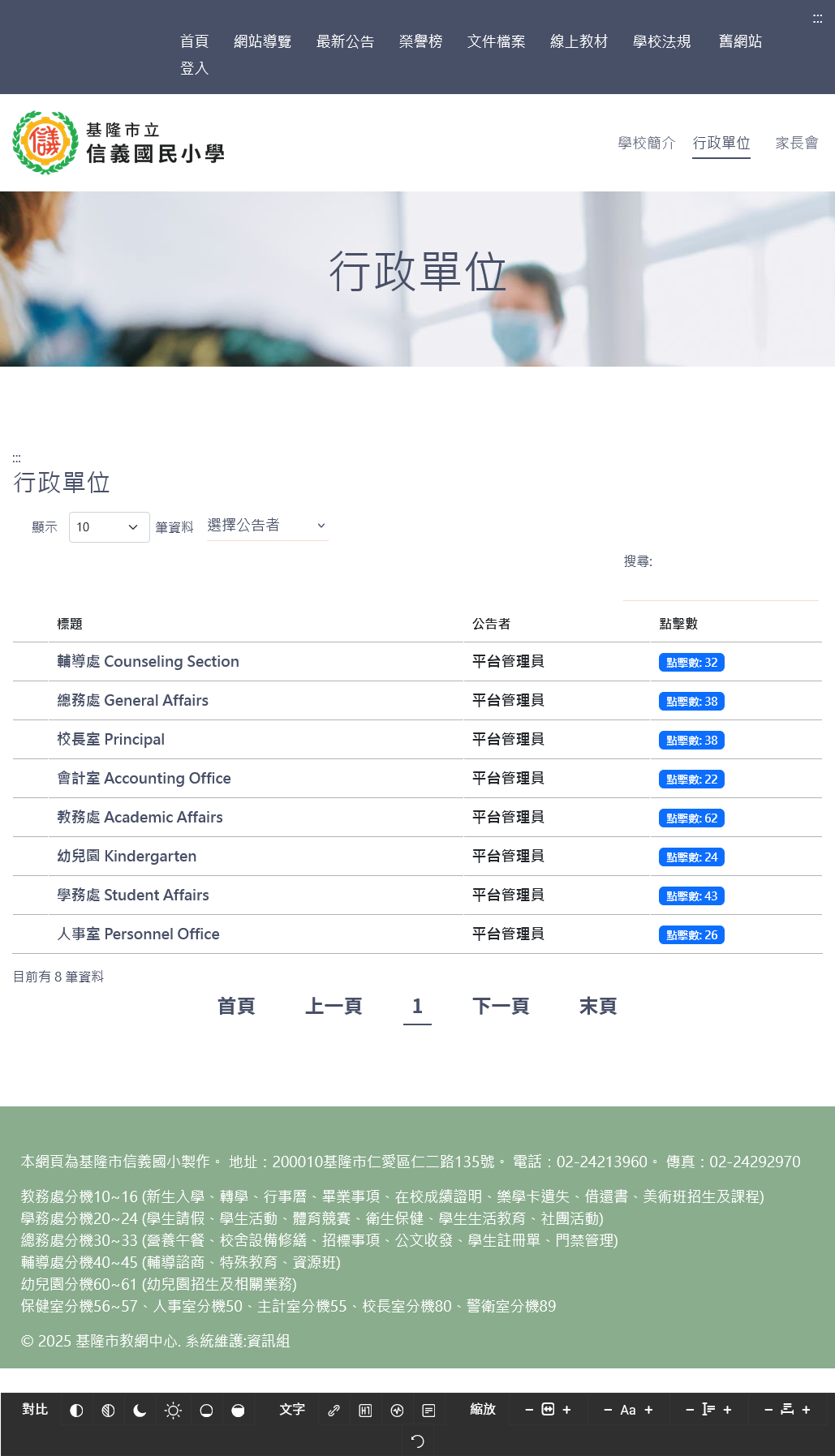Open 學校法規 menu item
This screenshot has height=1456, width=835.
click(662, 41)
